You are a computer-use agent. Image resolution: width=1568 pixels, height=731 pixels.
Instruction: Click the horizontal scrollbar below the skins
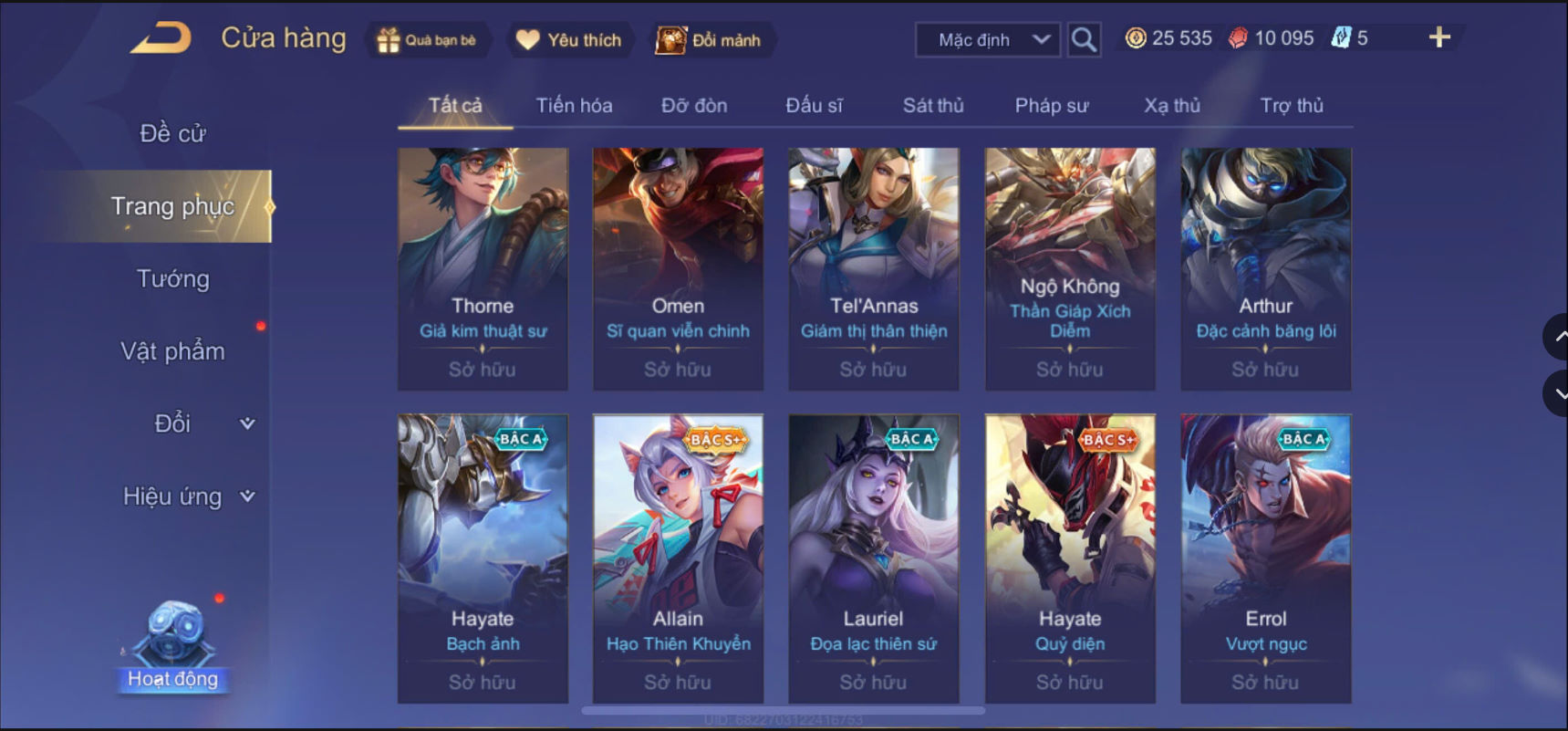click(783, 710)
